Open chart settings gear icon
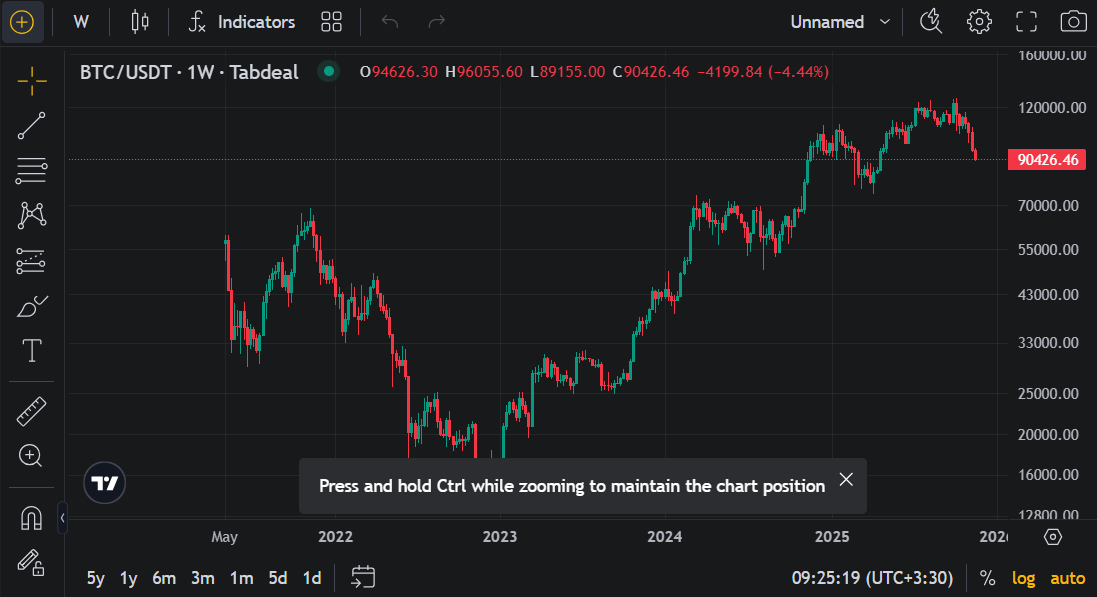1097x597 pixels. tap(978, 22)
